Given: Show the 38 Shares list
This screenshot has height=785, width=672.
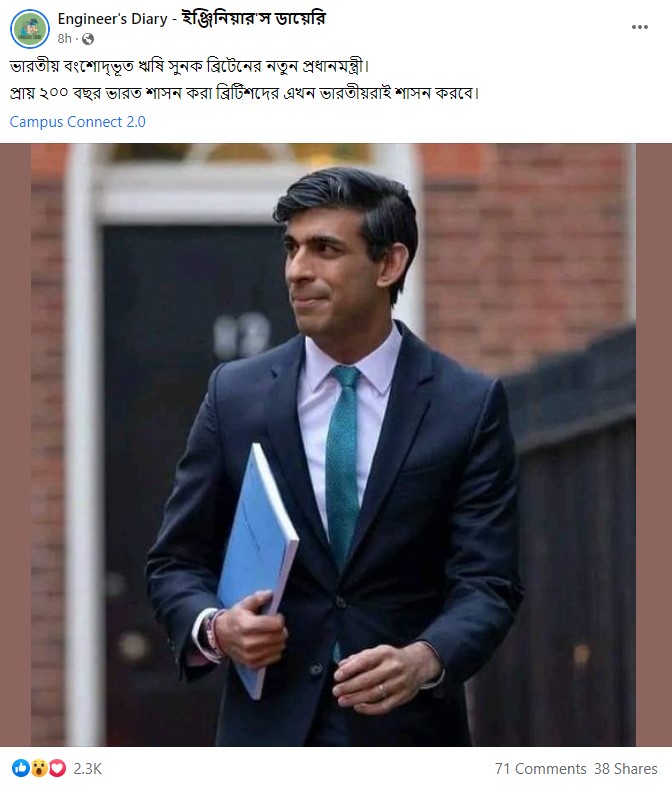Looking at the screenshot, I should (626, 768).
